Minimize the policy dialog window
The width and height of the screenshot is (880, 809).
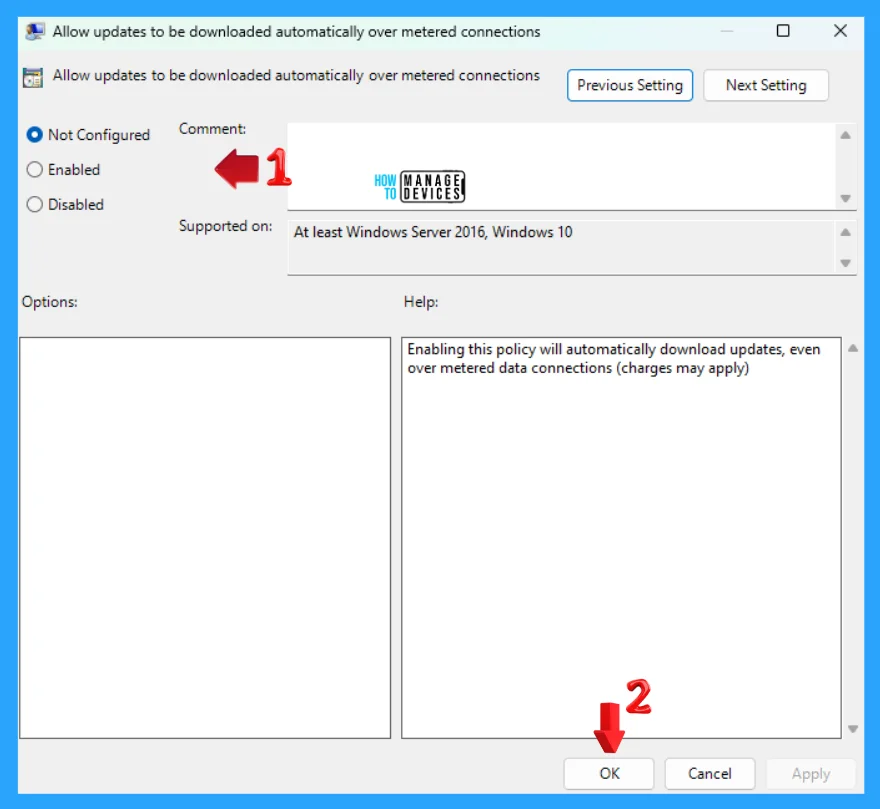[x=727, y=31]
